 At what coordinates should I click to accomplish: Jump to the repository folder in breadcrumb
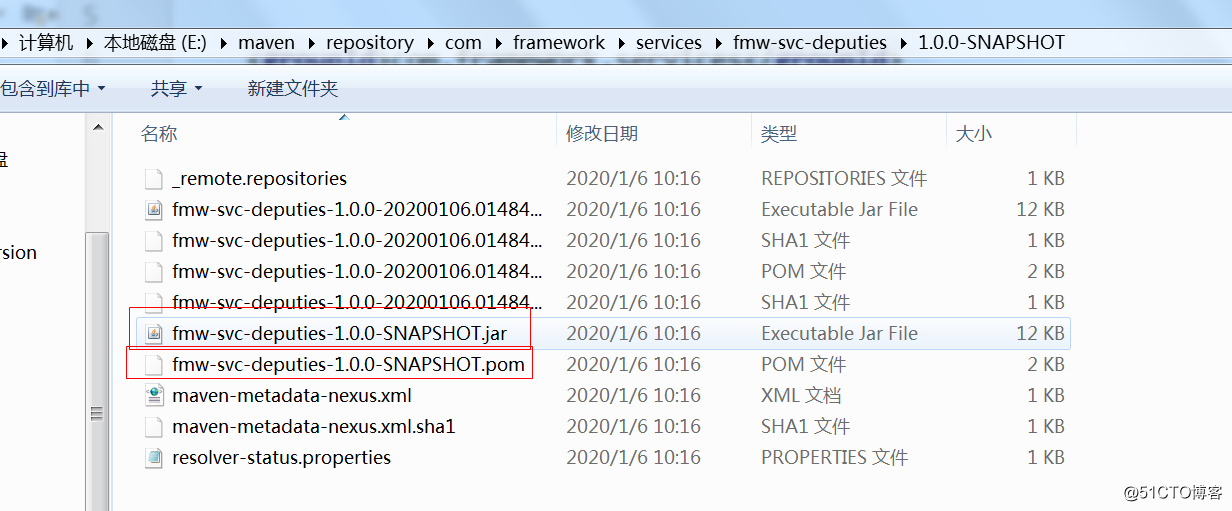click(370, 43)
